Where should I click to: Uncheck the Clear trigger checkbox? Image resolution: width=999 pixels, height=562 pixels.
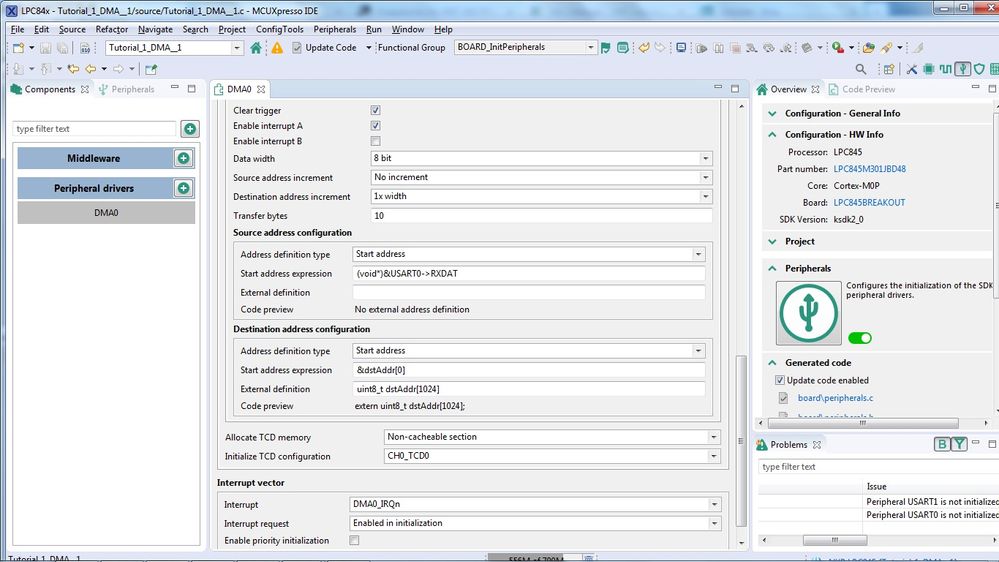click(x=375, y=110)
